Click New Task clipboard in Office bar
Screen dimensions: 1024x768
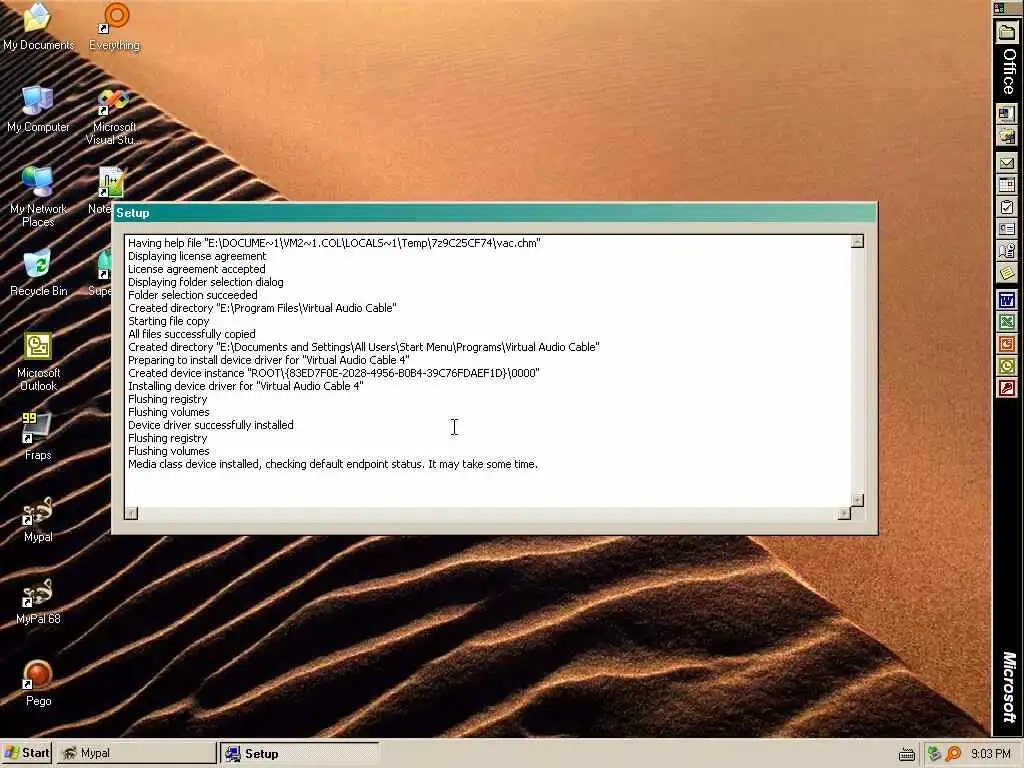click(x=1006, y=208)
